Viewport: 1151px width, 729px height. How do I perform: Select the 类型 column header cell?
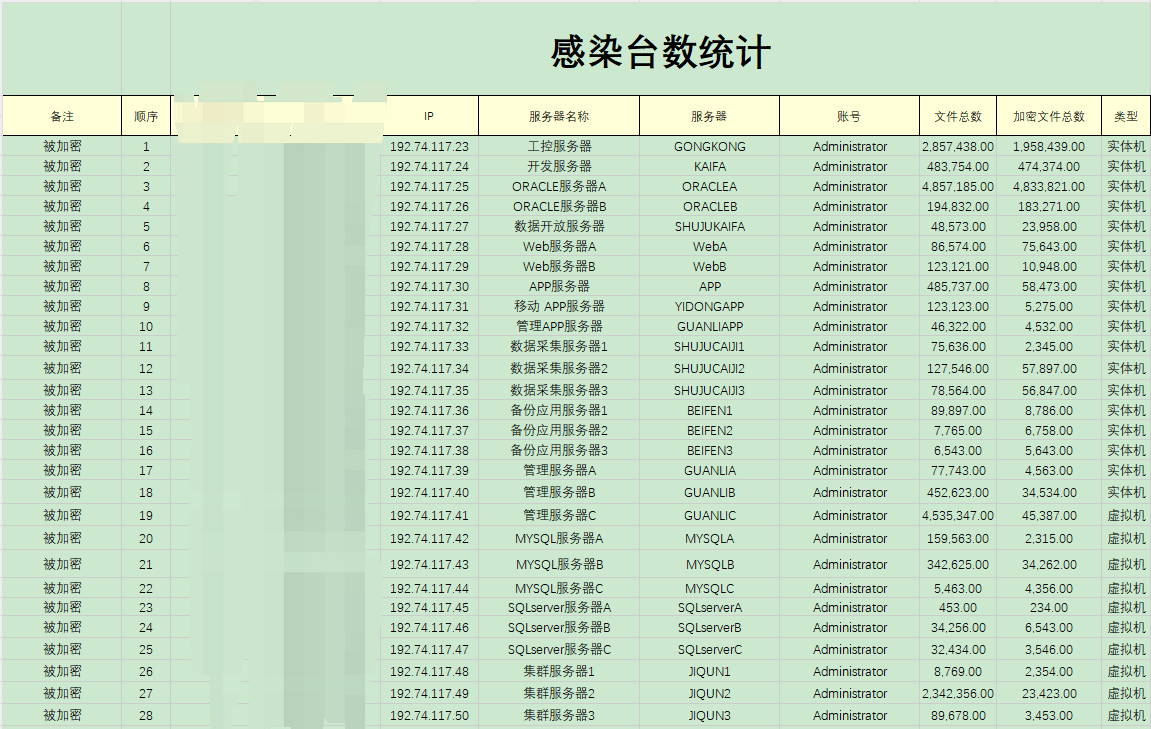point(1125,116)
